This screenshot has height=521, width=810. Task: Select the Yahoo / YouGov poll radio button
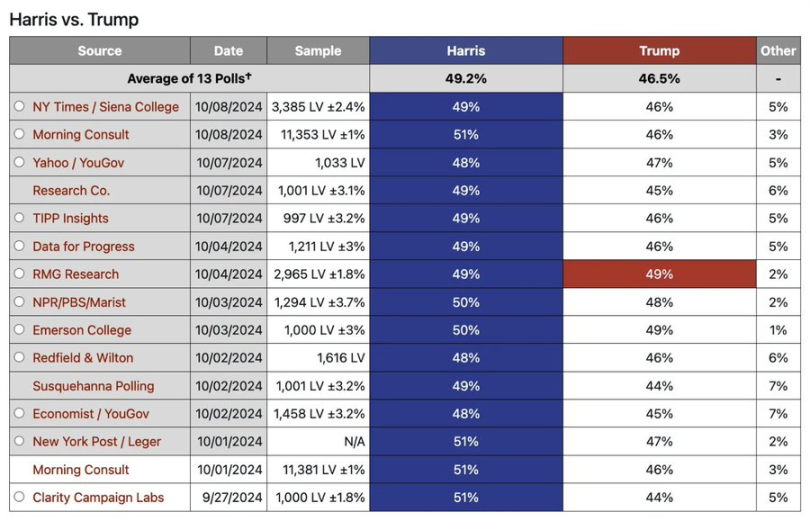click(19, 163)
